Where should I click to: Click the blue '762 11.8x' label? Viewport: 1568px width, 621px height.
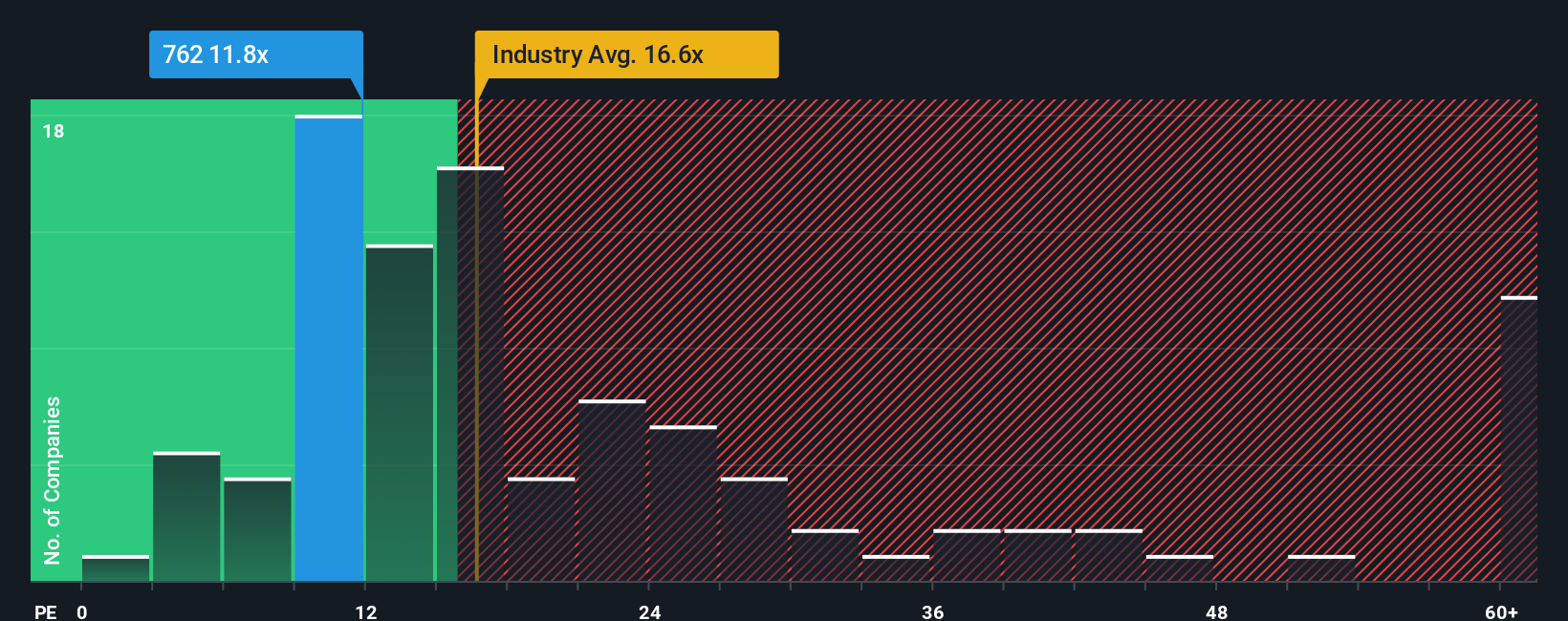tap(256, 54)
